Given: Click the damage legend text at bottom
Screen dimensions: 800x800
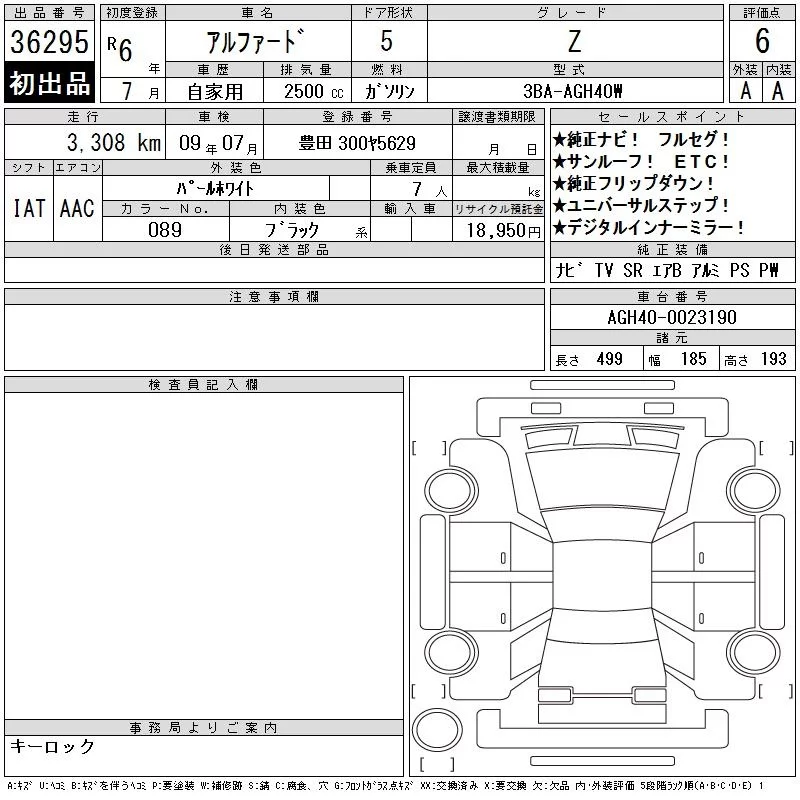Looking at the screenshot, I should pos(385,786).
